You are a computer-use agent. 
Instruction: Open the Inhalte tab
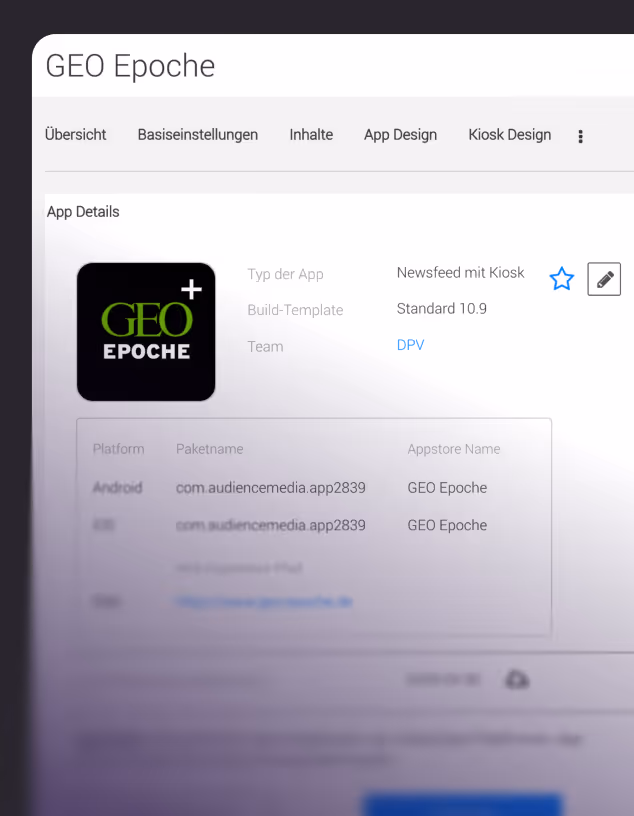click(311, 135)
